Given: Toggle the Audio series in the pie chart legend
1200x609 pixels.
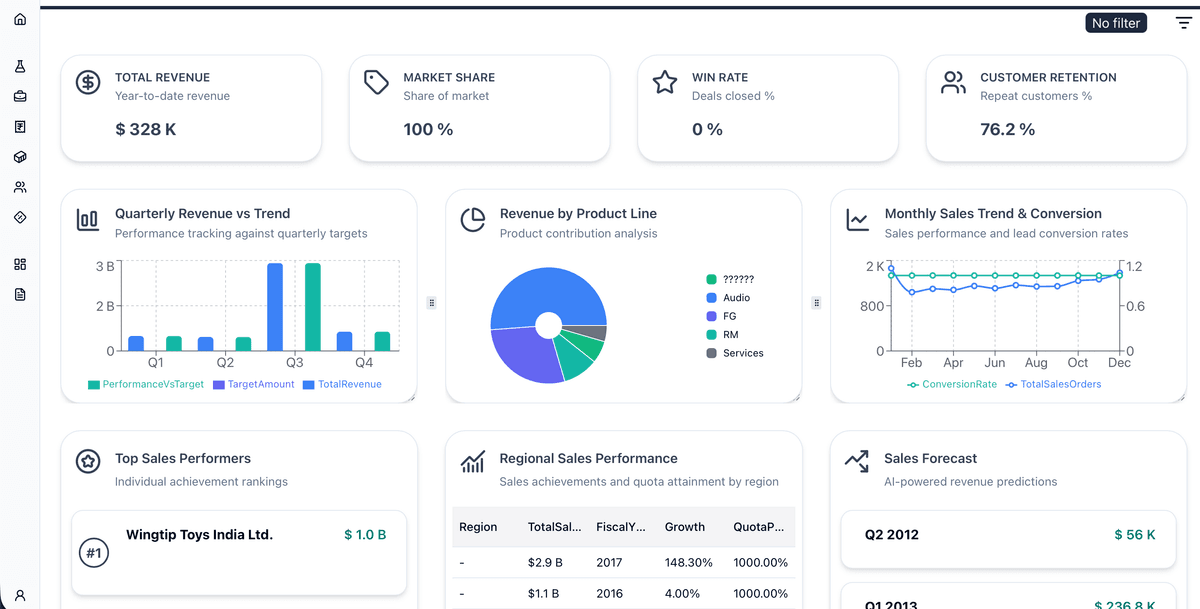Looking at the screenshot, I should 731,297.
